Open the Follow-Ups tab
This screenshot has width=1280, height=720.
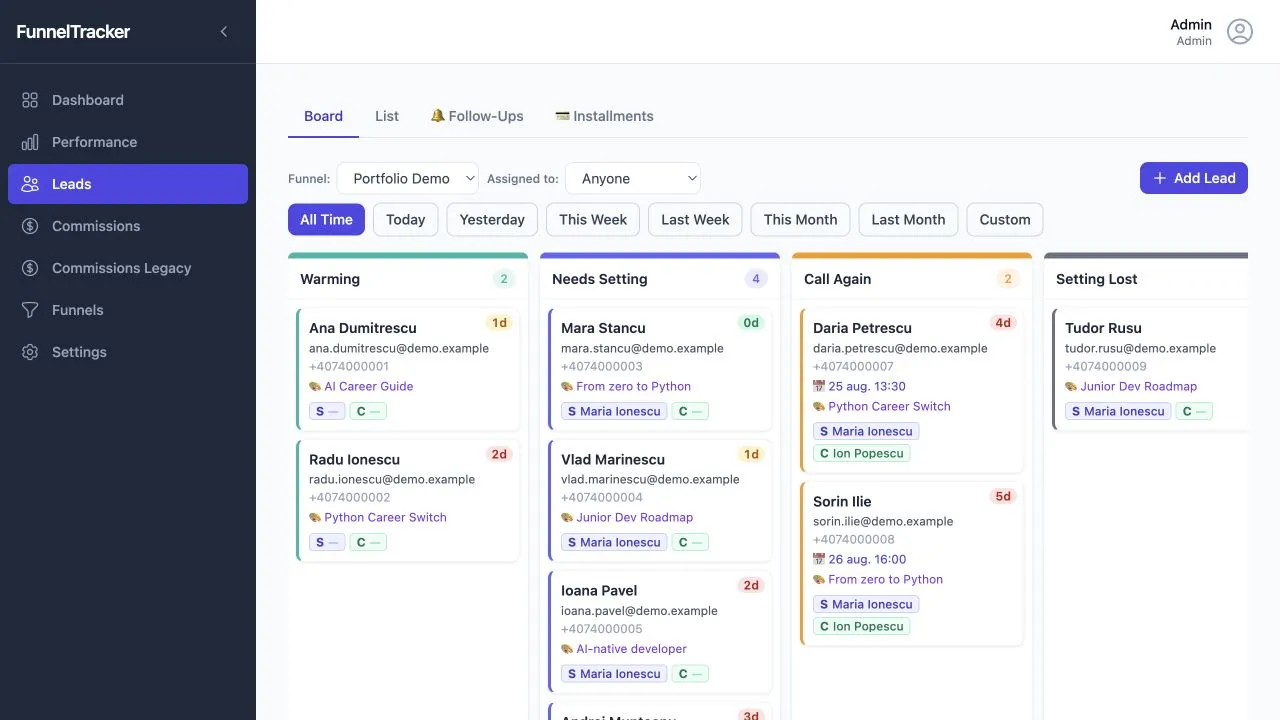tap(477, 116)
